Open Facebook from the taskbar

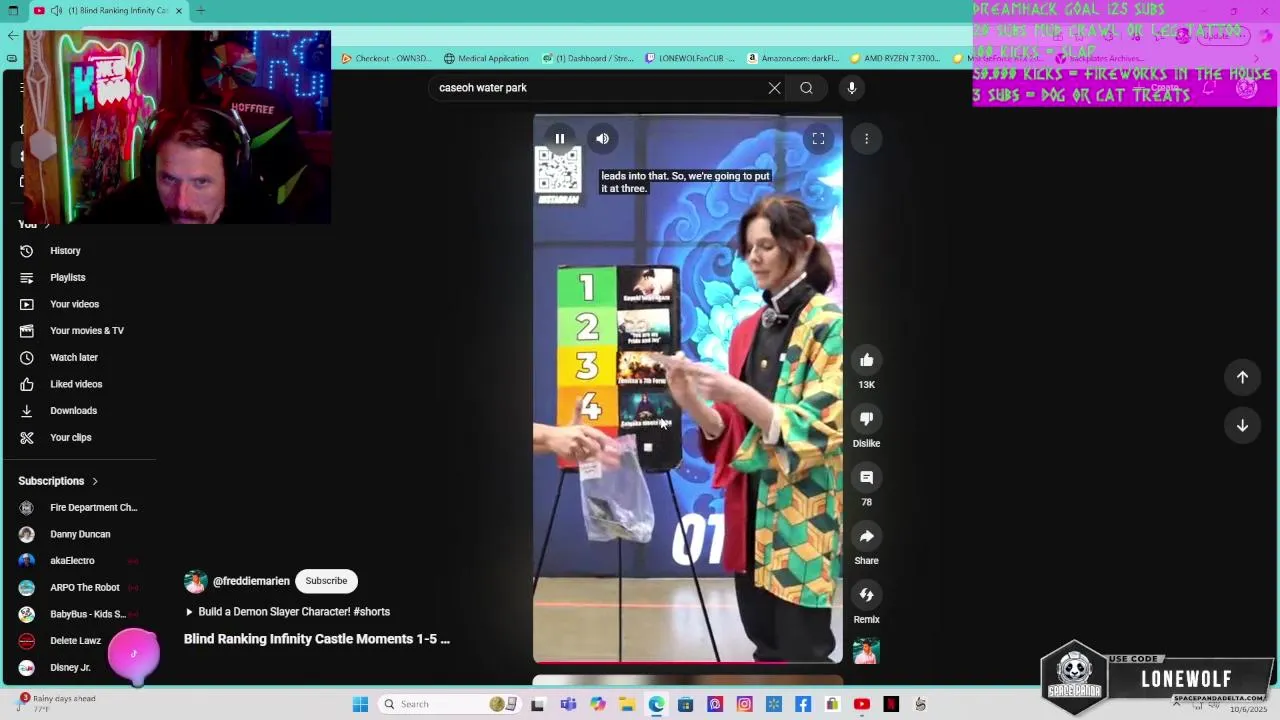click(x=803, y=704)
